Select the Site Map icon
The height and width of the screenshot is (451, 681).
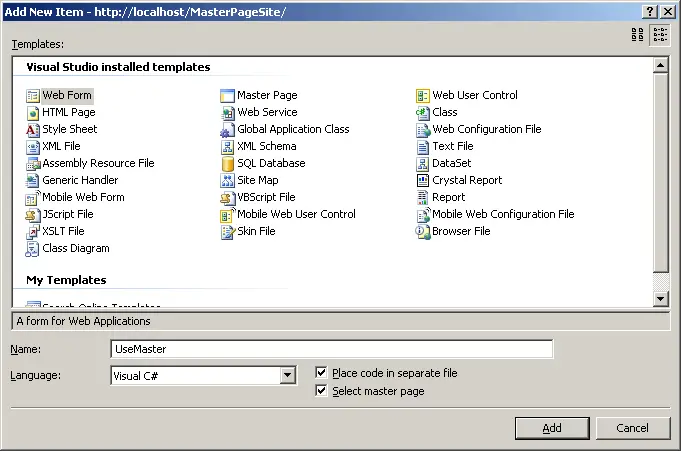click(x=227, y=180)
